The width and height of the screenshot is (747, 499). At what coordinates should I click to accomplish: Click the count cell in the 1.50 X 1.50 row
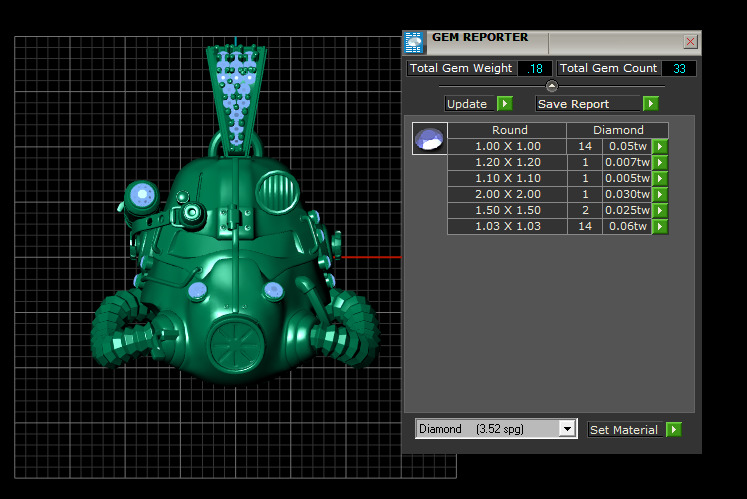[x=585, y=210]
